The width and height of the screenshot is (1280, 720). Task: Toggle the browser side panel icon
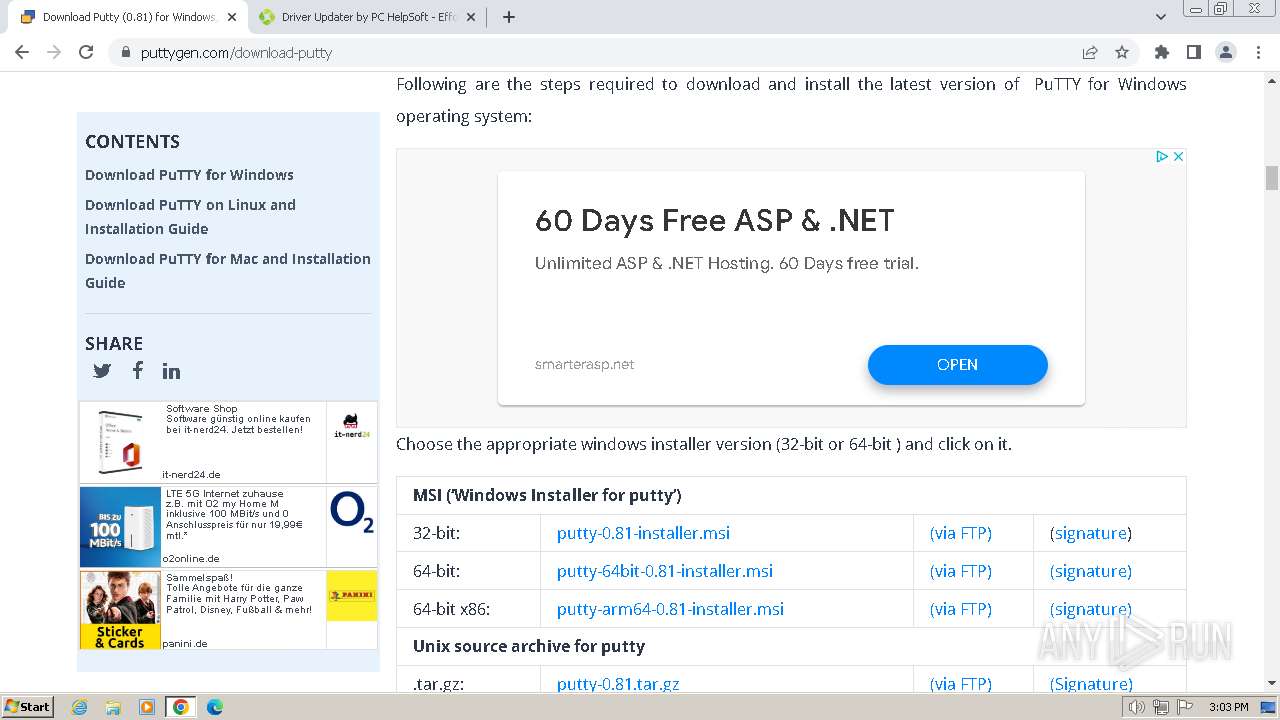1193,52
